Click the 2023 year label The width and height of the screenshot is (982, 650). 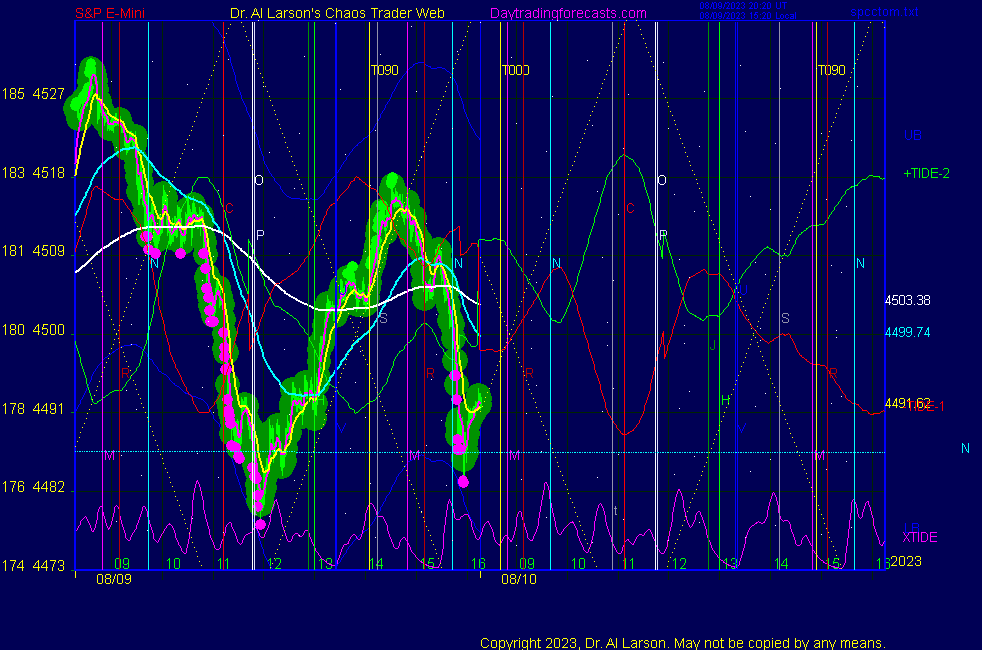pos(905,561)
